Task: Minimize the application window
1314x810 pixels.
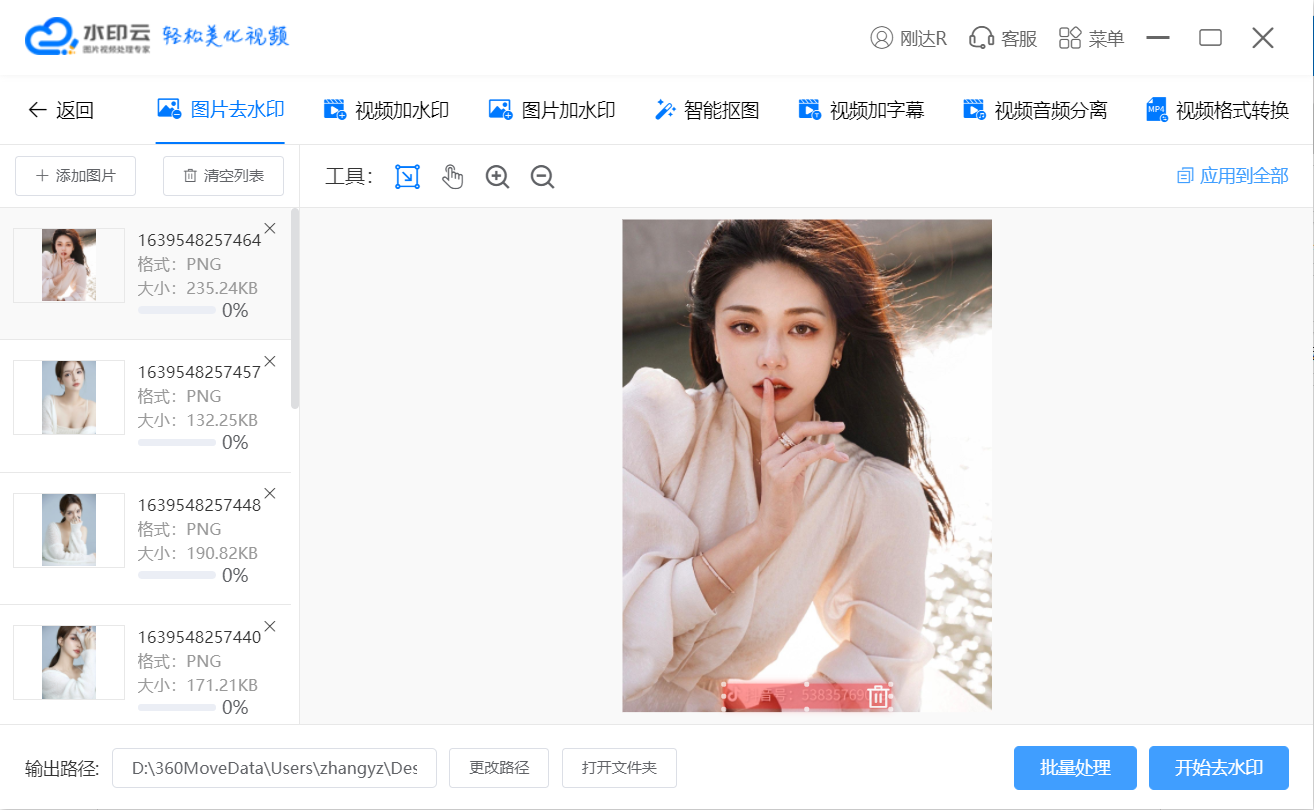Action: pyautogui.click(x=1158, y=38)
